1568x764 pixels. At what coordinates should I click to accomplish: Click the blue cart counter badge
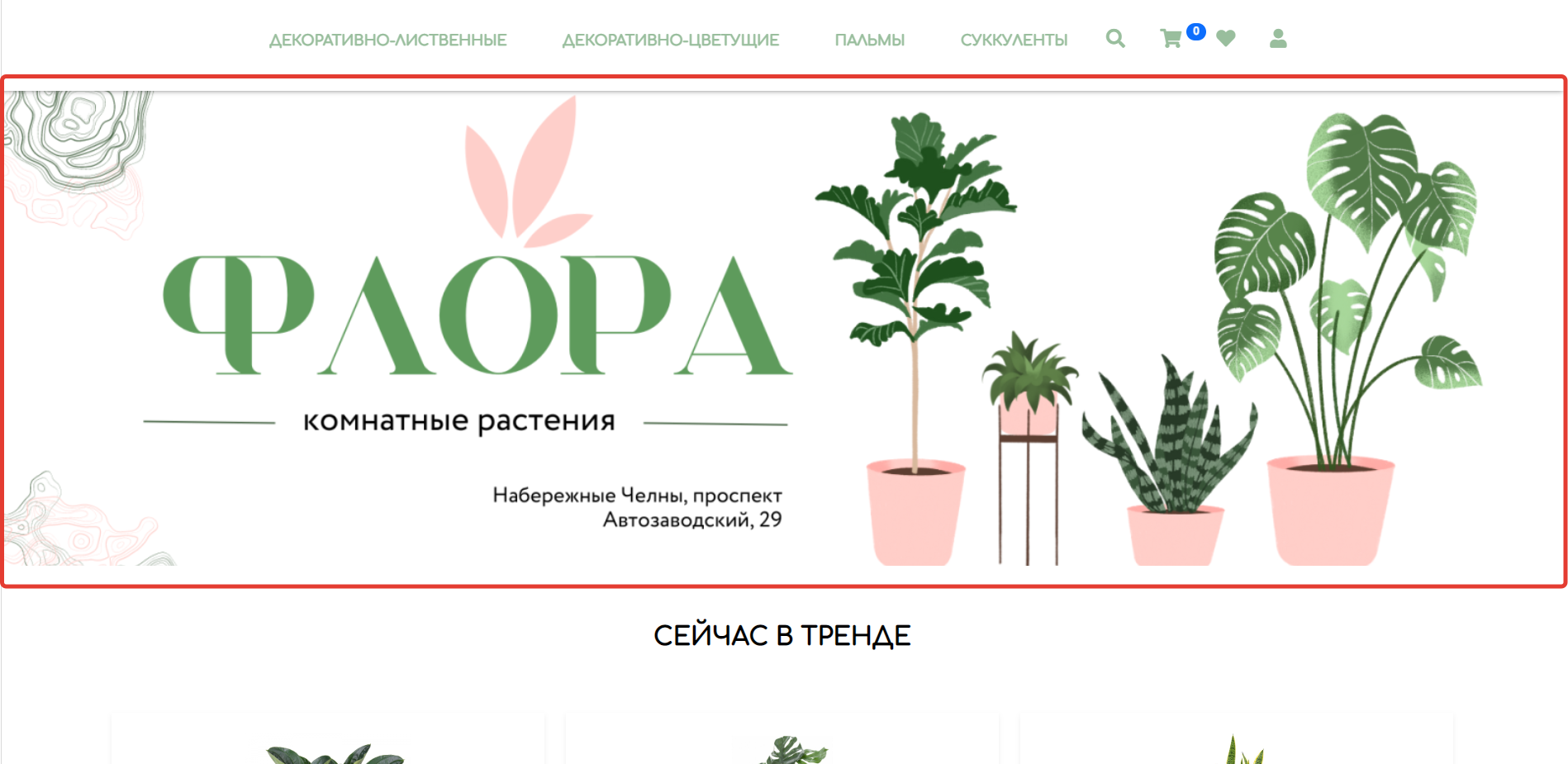1195,31
